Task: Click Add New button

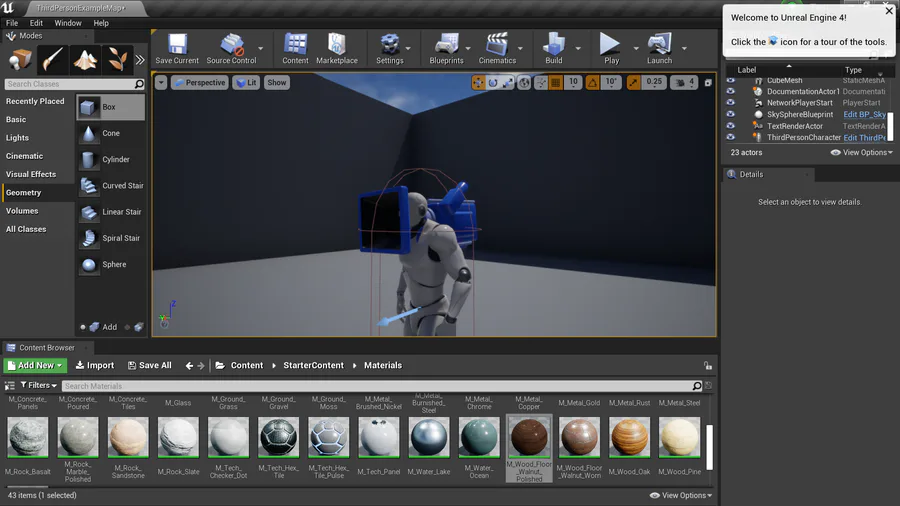Action: 35,365
